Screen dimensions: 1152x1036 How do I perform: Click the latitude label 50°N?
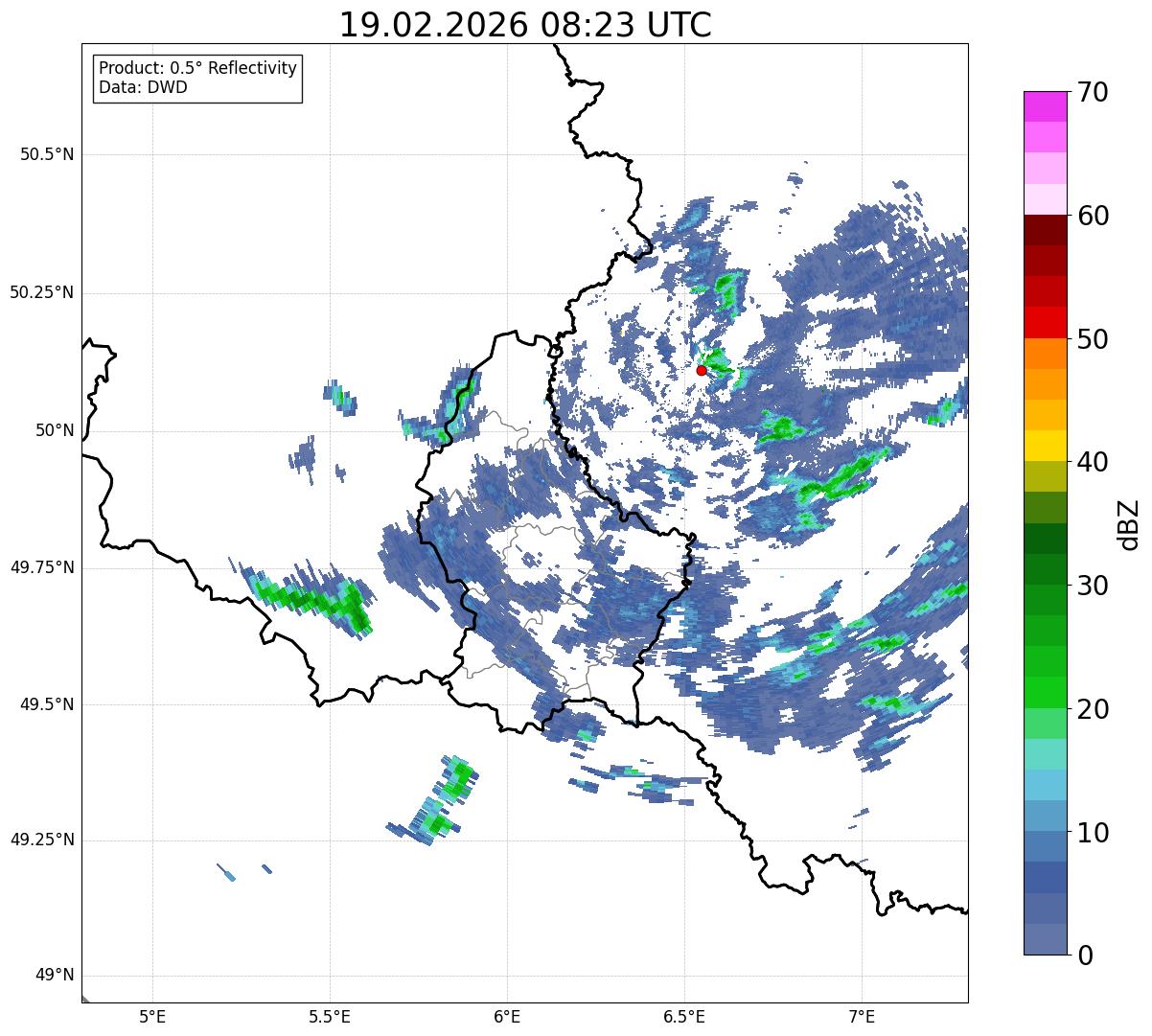click(55, 430)
